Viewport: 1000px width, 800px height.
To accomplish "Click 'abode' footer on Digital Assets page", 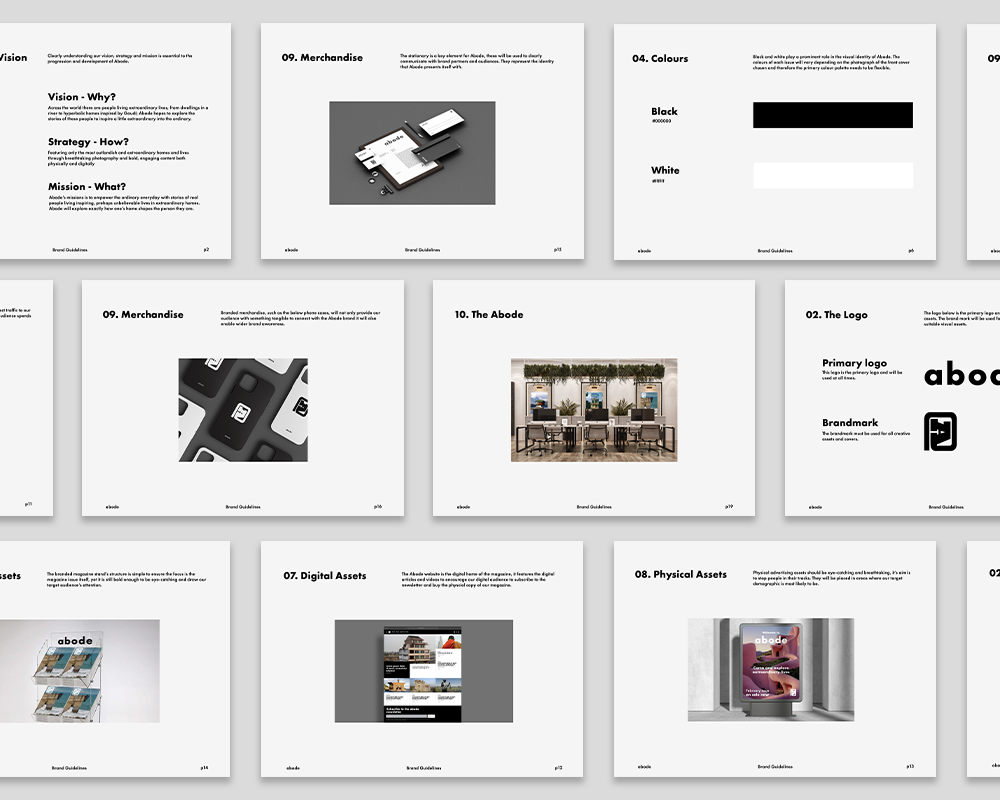I will click(x=293, y=768).
